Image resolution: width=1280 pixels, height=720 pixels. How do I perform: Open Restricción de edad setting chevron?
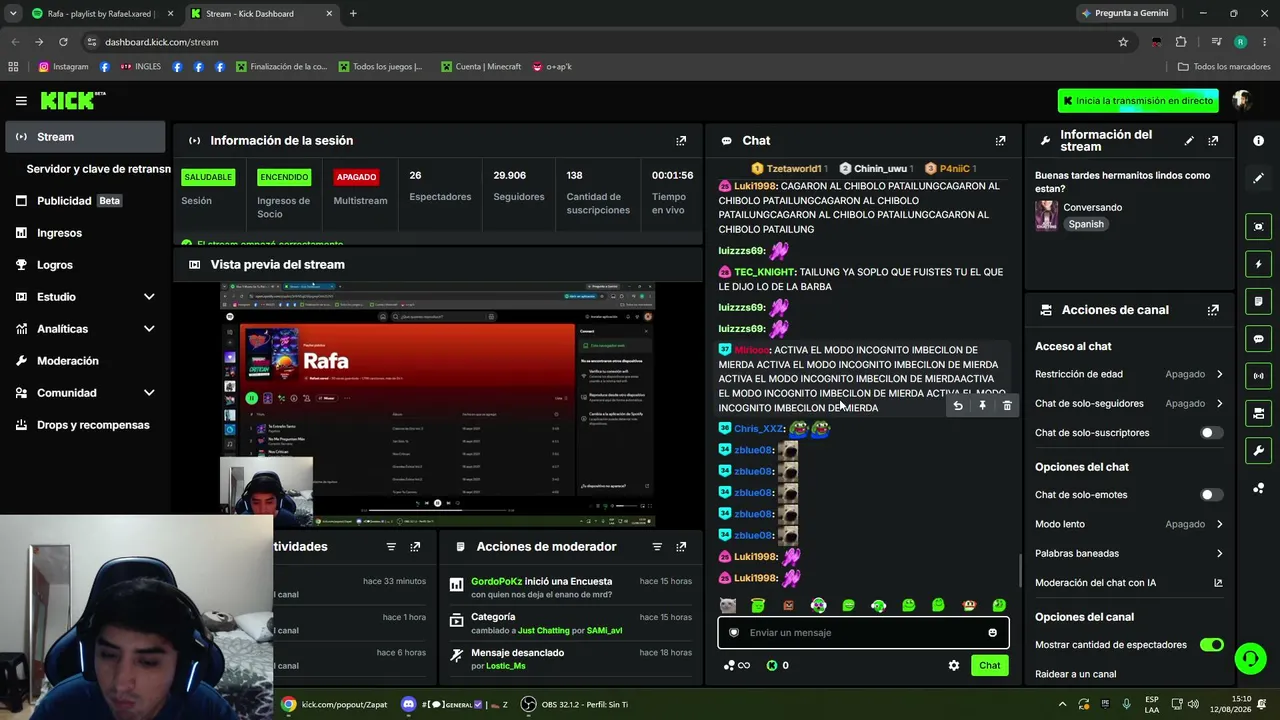pos(1219,374)
